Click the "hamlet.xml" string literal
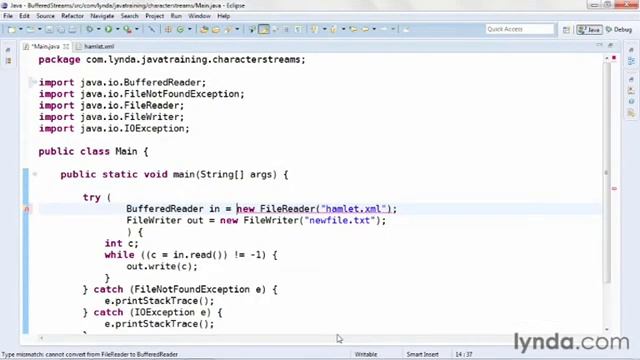The width and height of the screenshot is (640, 360). (x=353, y=209)
